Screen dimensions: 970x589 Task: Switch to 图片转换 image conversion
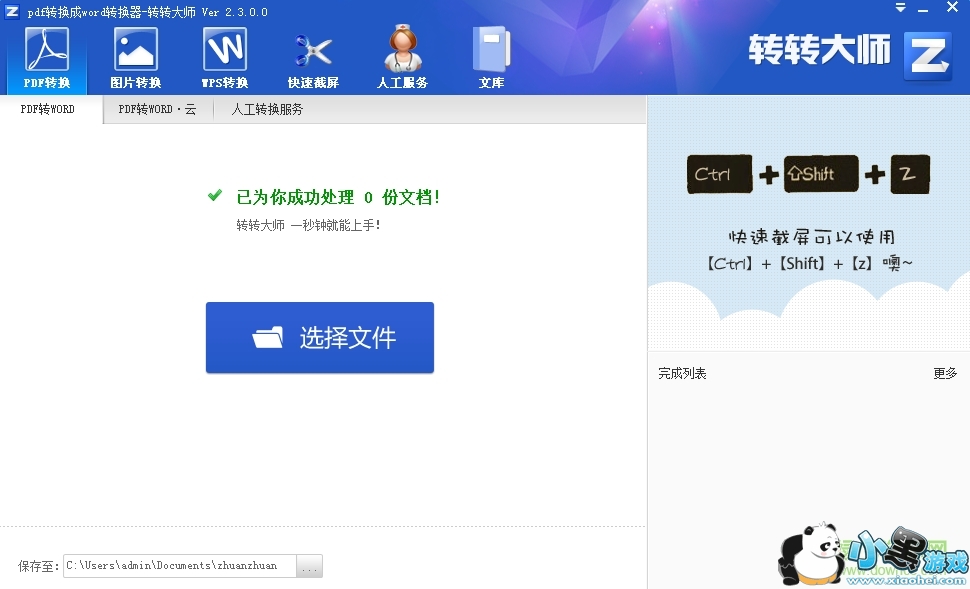tap(135, 58)
